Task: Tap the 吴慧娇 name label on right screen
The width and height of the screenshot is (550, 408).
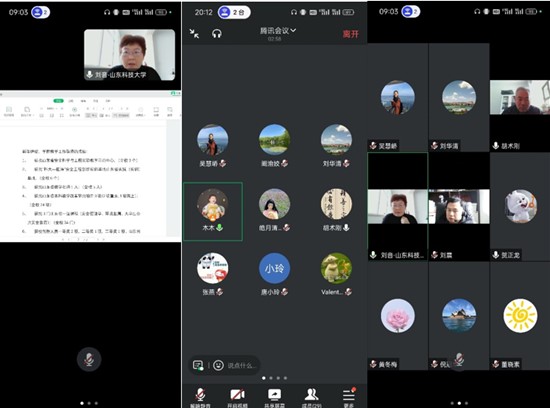Action: (x=388, y=146)
